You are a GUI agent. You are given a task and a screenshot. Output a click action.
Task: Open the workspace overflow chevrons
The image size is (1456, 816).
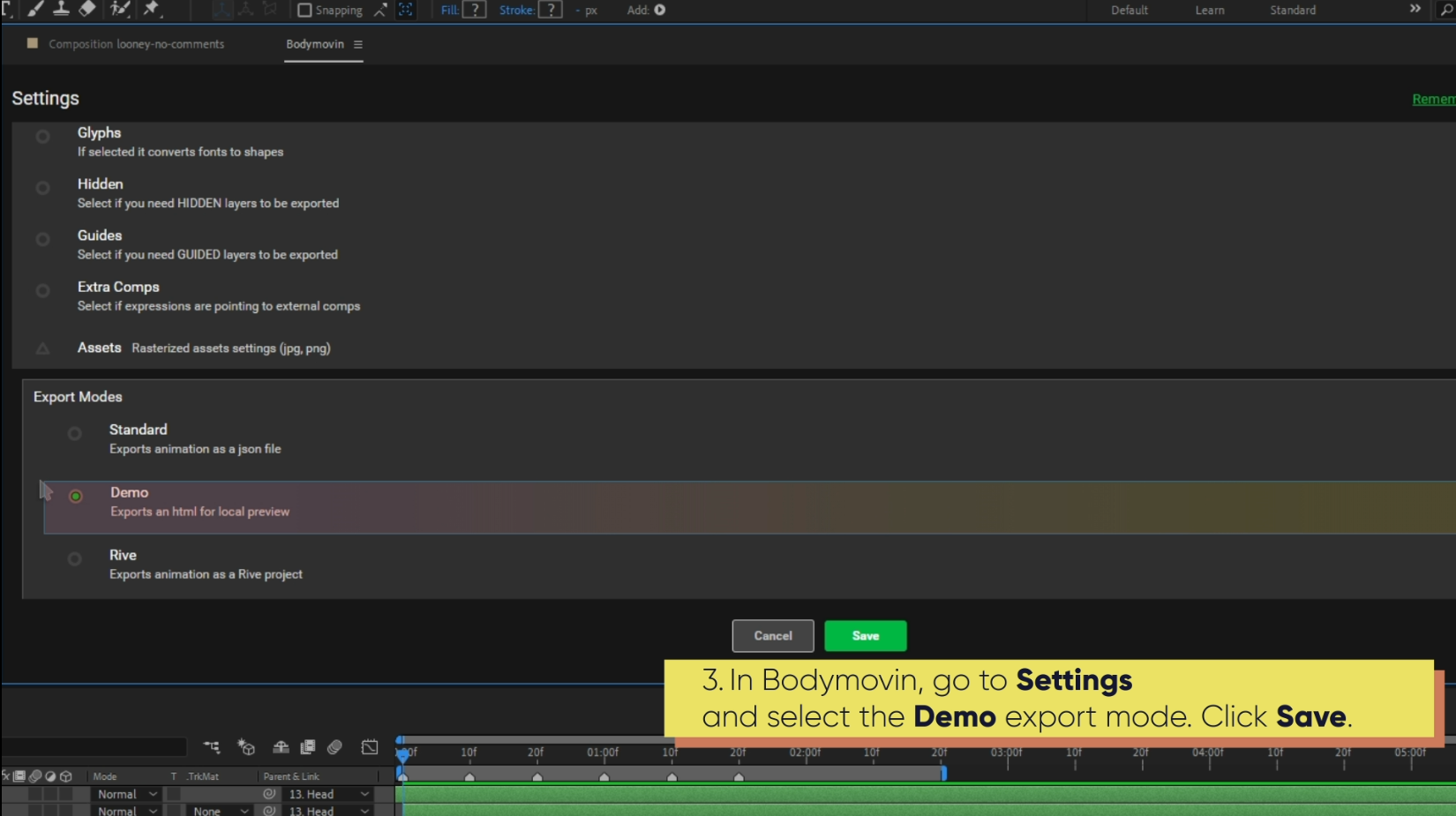(x=1415, y=9)
